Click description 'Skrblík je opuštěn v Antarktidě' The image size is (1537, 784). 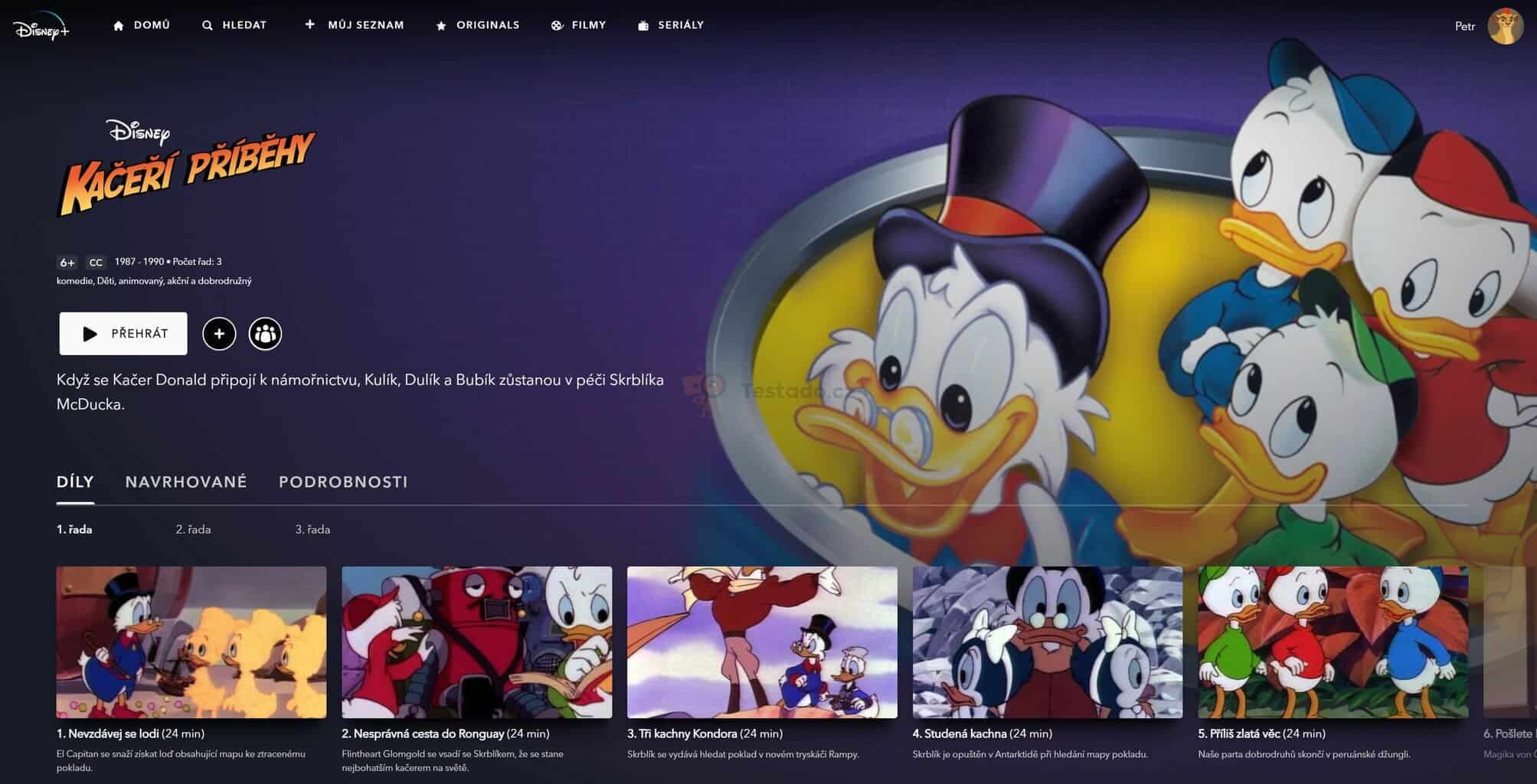click(1030, 754)
